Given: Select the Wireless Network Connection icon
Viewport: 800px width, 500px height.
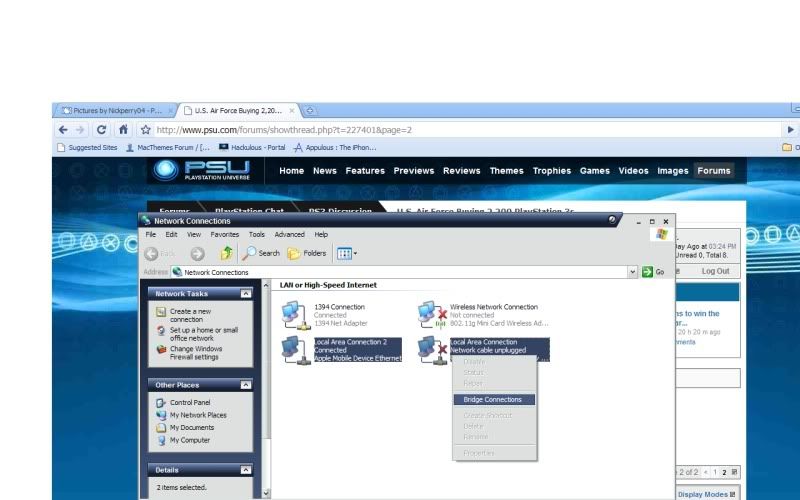Looking at the screenshot, I should [431, 315].
